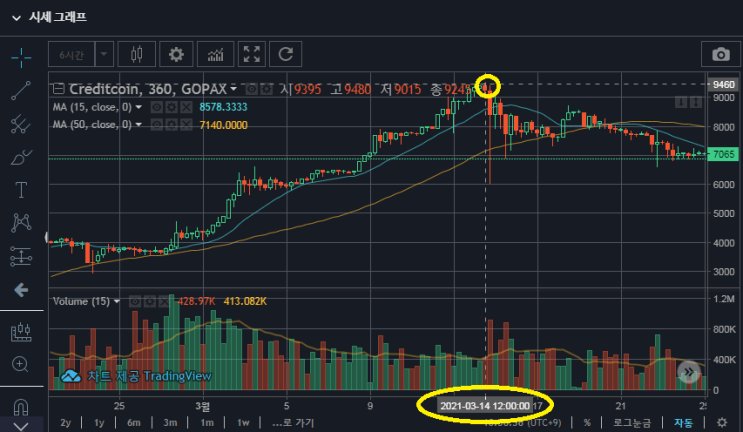Select the trend line drawing tool
This screenshot has width=743, height=432.
(x=21, y=91)
